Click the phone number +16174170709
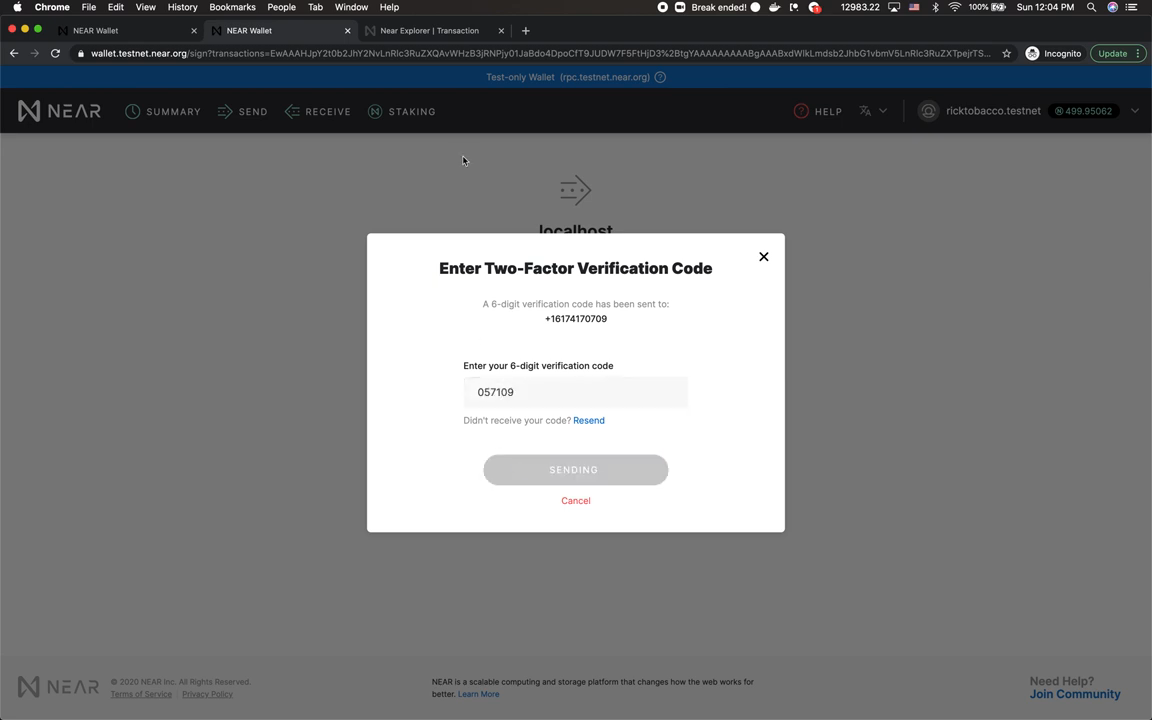The height and width of the screenshot is (720, 1152). click(x=575, y=319)
